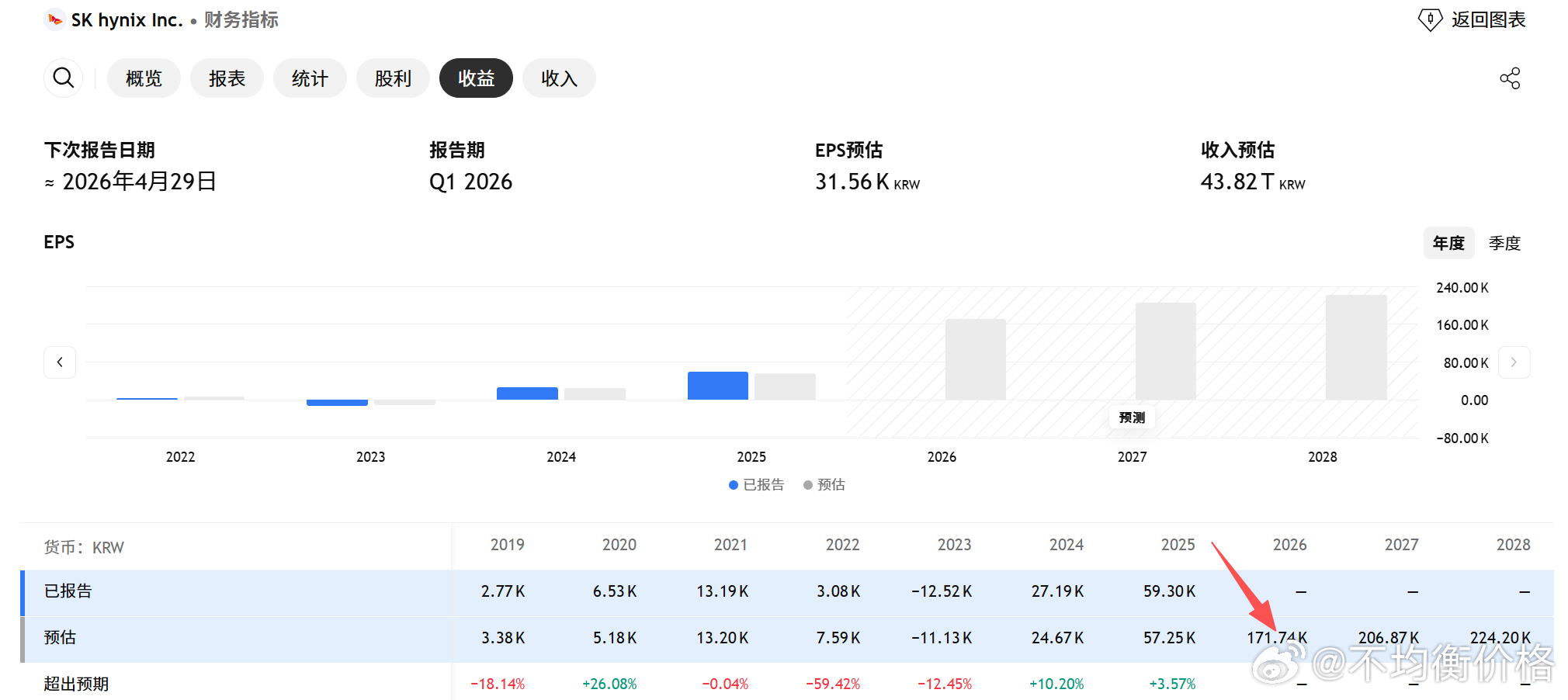Click the 240.00 K axis label
The image size is (1568, 700).
click(1462, 288)
